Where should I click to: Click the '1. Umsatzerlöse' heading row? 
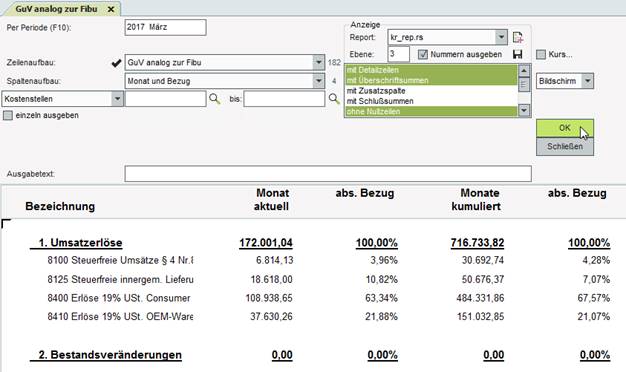76,243
